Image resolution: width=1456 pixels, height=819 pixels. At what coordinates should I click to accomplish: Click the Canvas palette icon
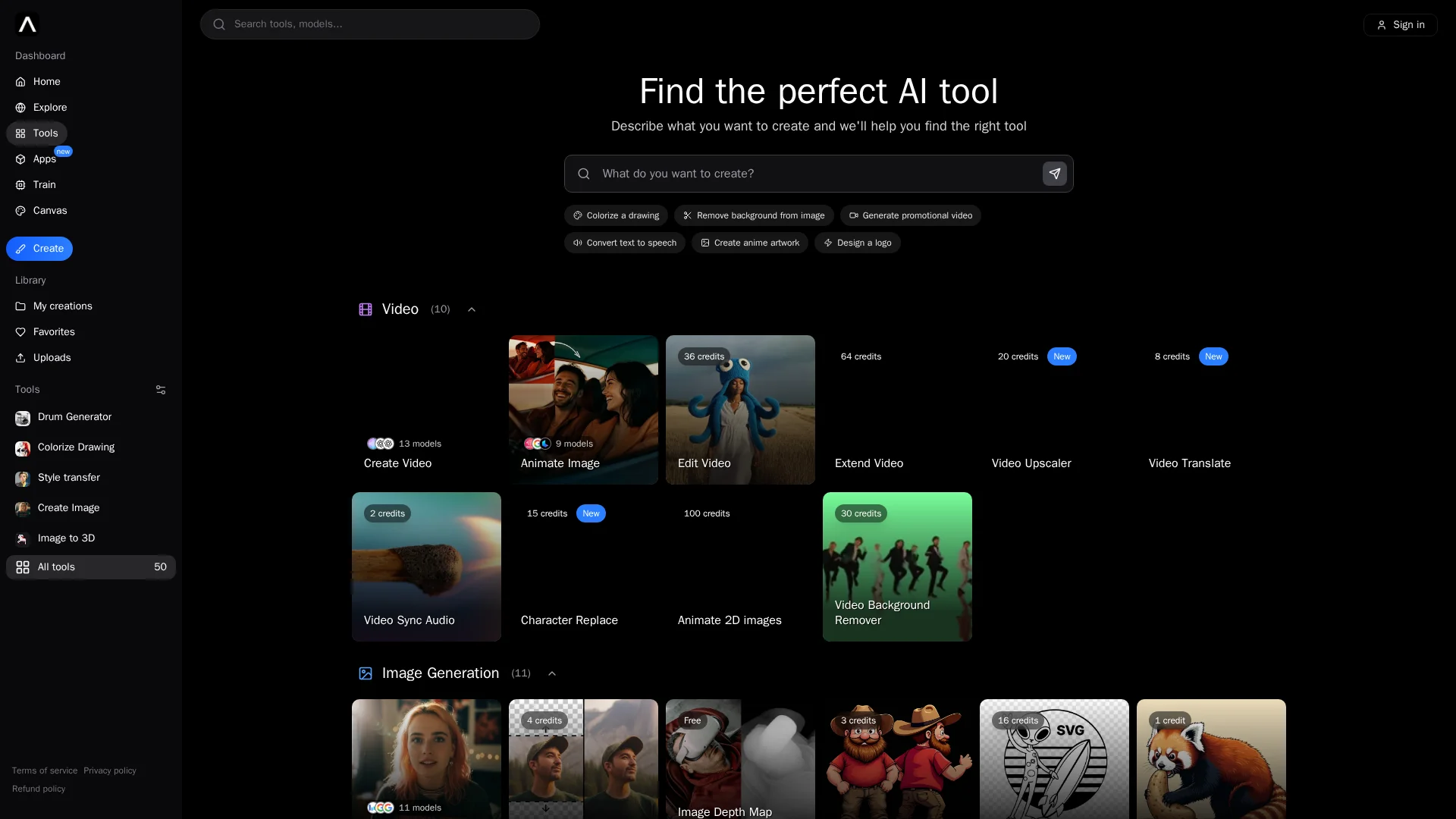coord(20,211)
